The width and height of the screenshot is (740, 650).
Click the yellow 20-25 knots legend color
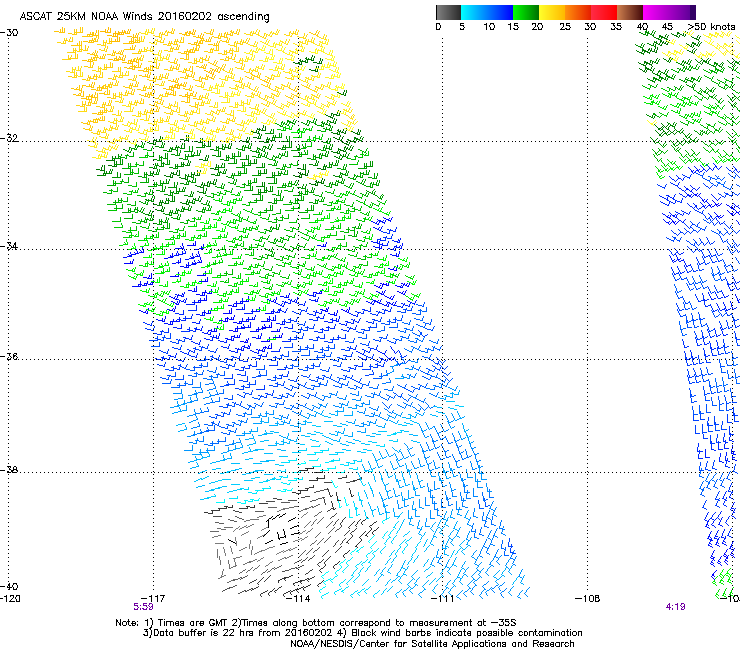[552, 12]
